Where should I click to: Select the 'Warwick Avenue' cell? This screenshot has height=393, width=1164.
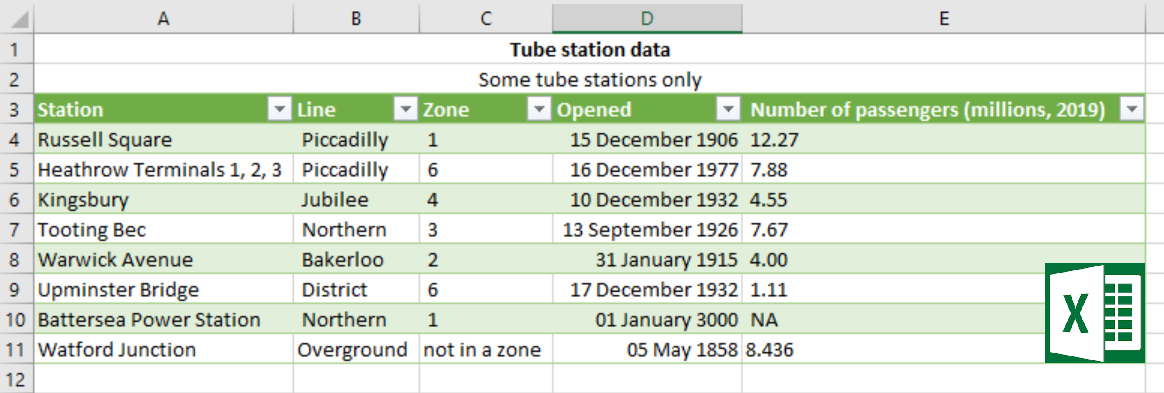pyautogui.click(x=164, y=259)
